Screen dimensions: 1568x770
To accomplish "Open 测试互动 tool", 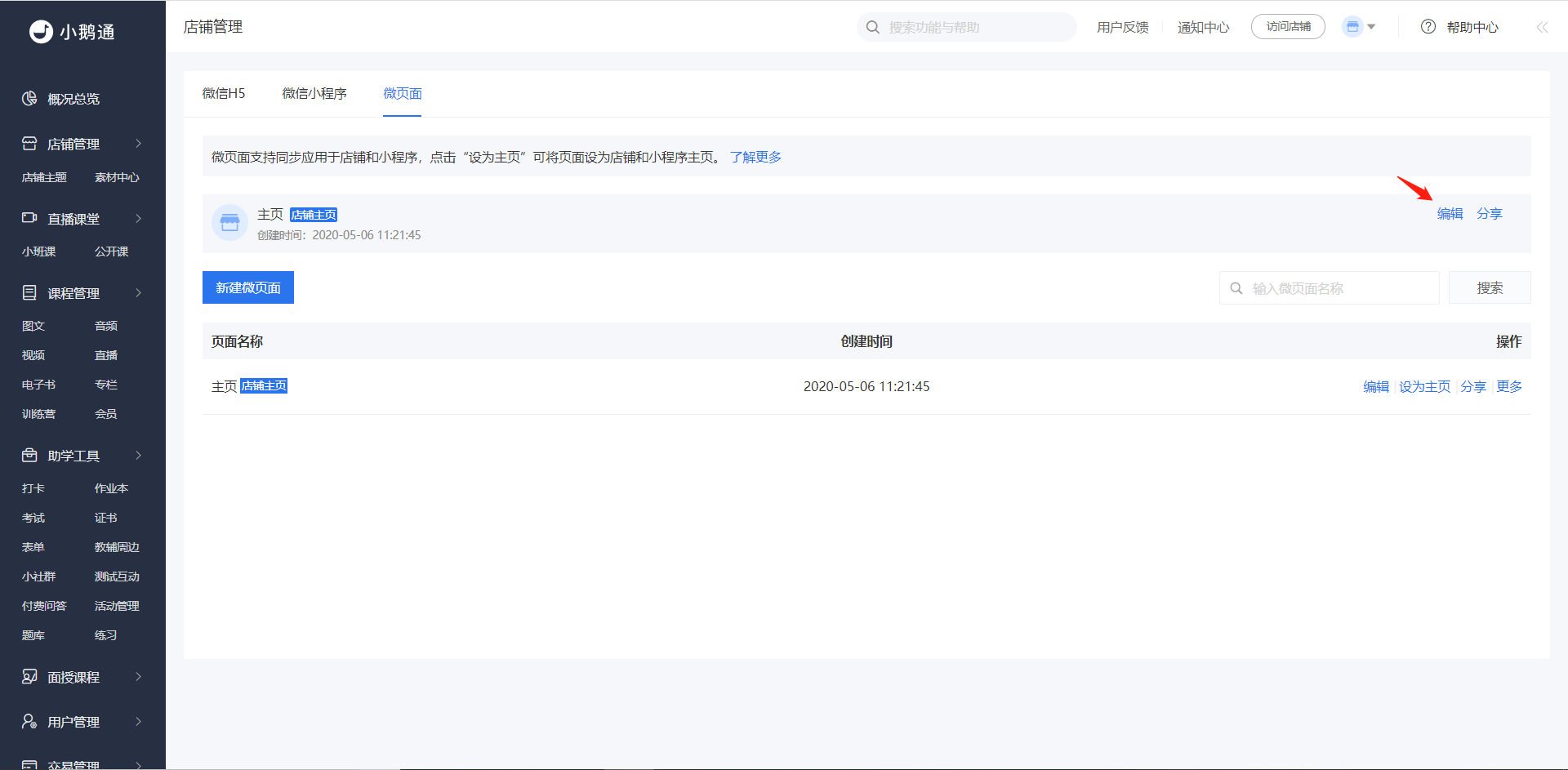I will (x=117, y=576).
